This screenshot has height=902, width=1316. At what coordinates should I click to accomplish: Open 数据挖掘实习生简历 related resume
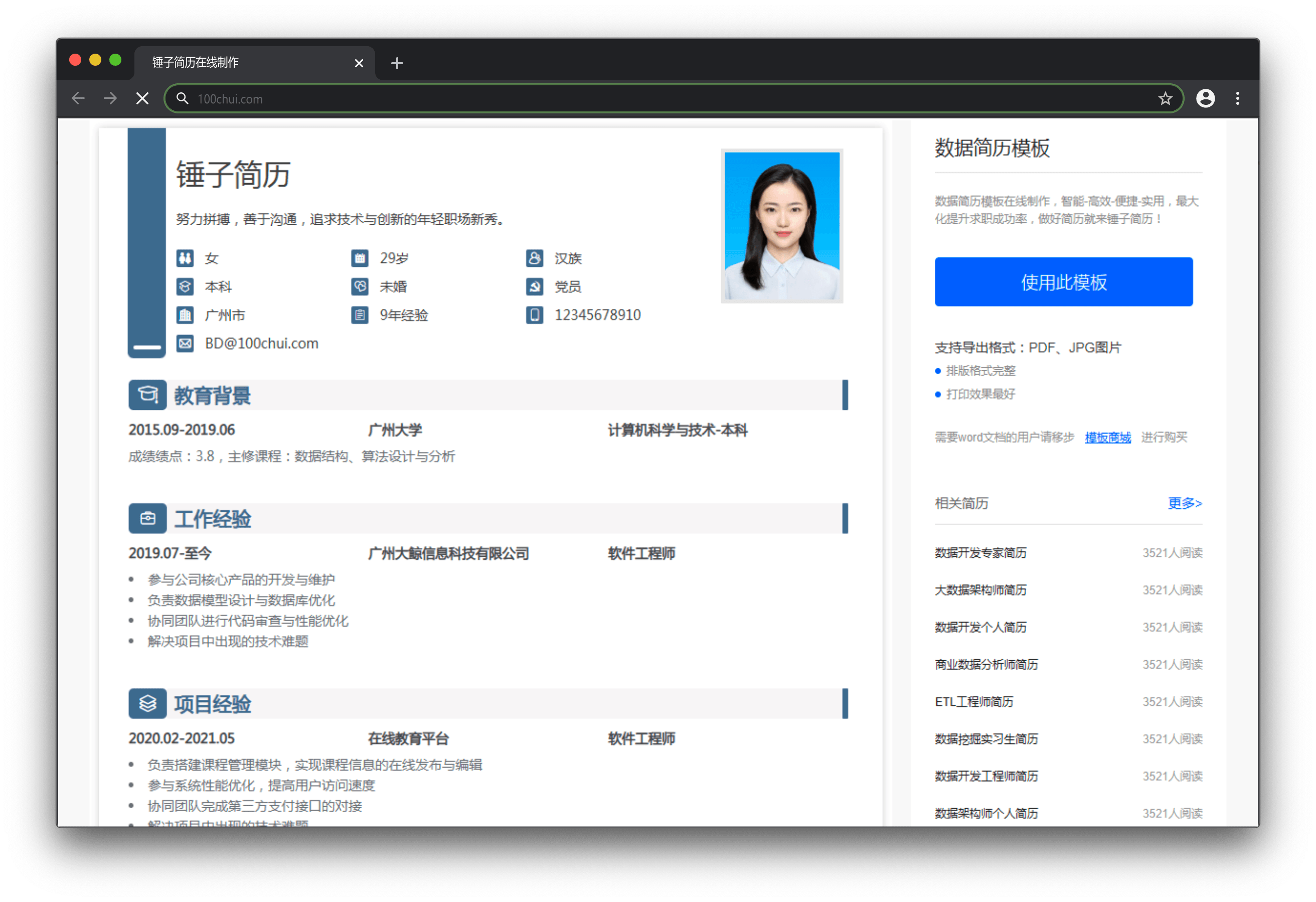(986, 739)
